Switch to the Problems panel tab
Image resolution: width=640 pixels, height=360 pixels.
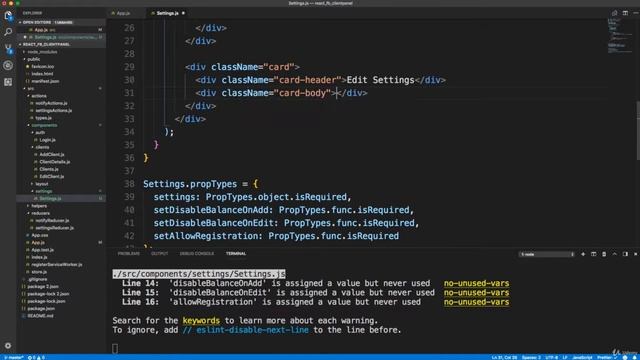pos(129,254)
